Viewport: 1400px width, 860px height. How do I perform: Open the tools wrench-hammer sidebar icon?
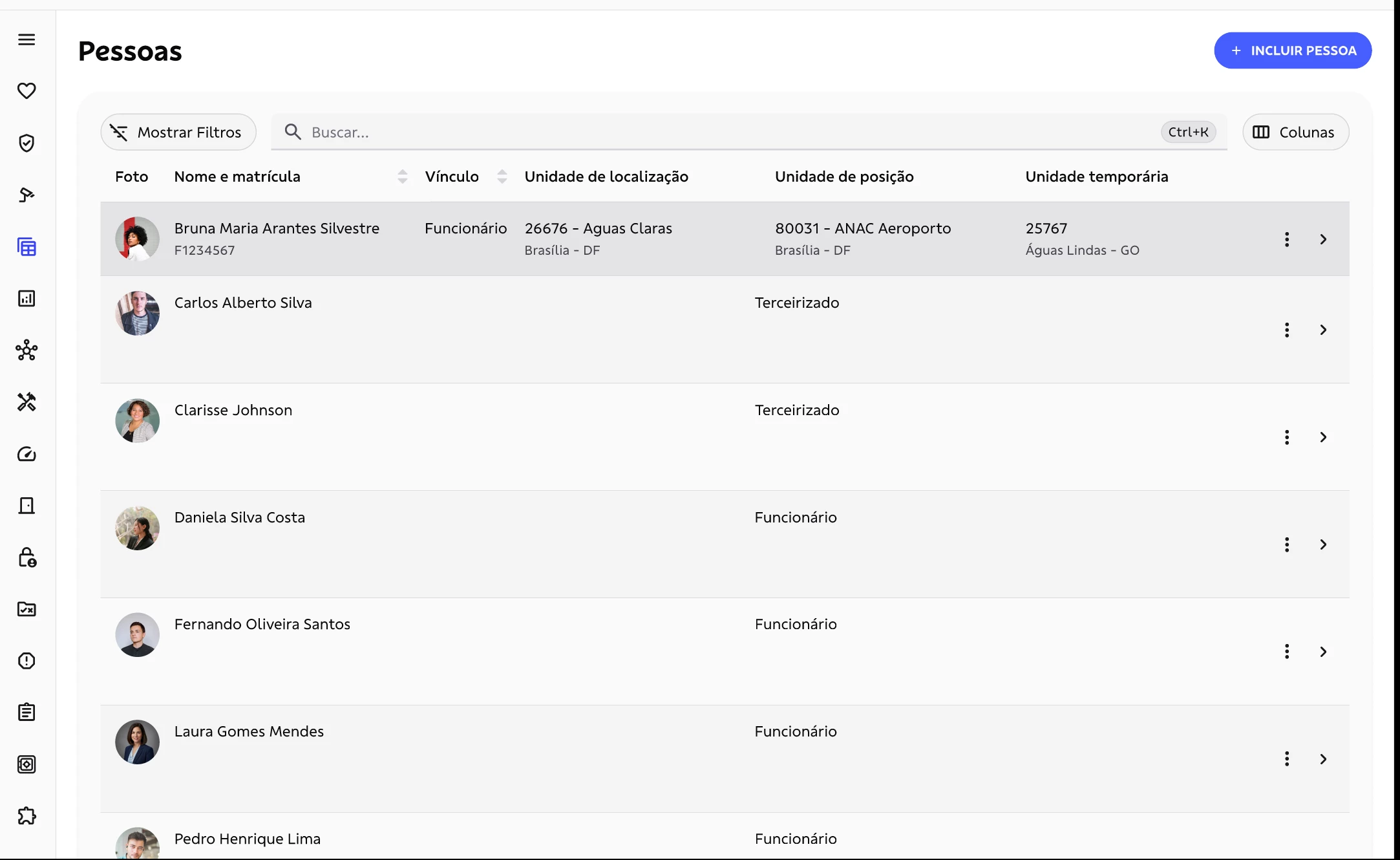click(x=27, y=402)
